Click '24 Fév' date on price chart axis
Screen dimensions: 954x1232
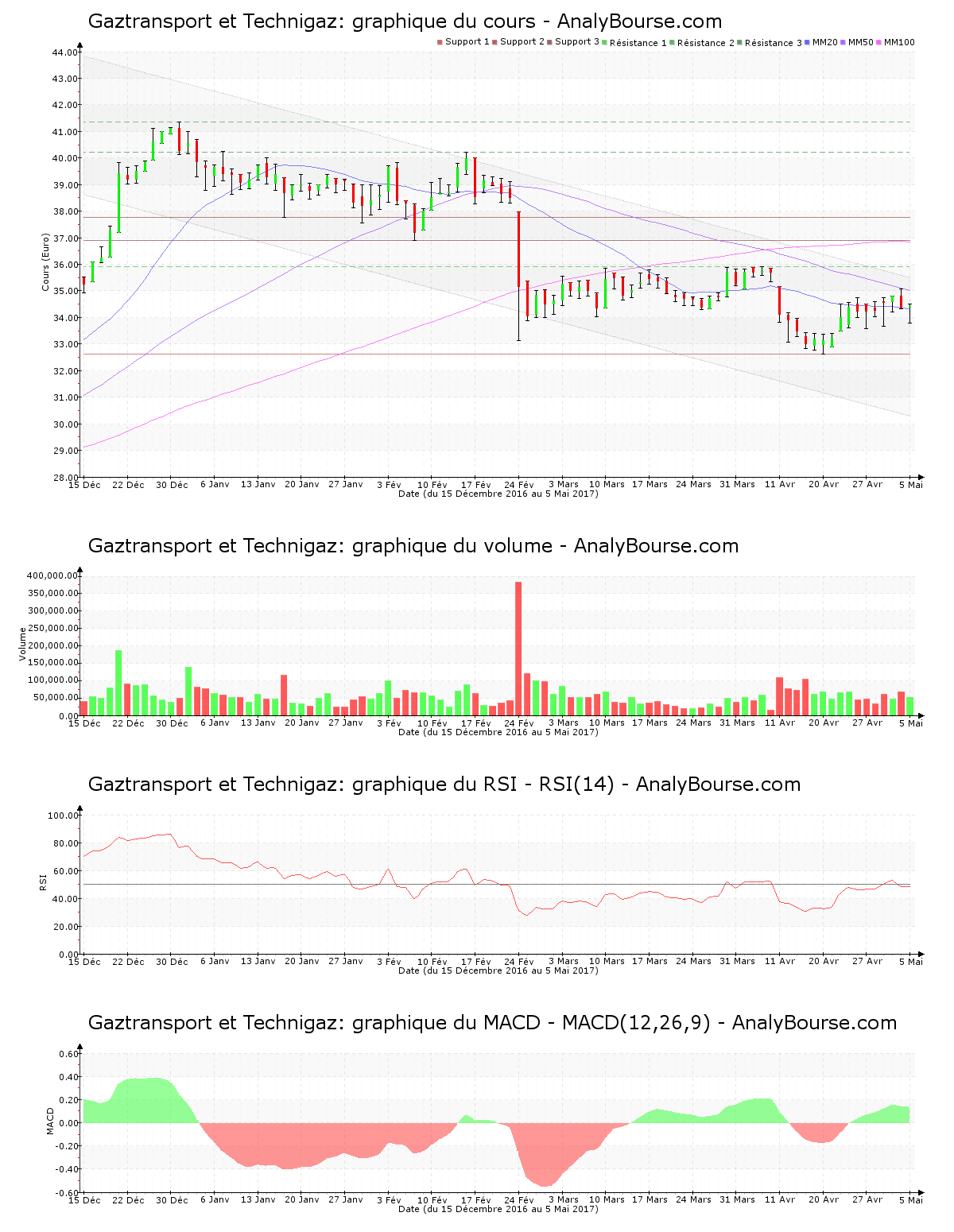pos(519,484)
